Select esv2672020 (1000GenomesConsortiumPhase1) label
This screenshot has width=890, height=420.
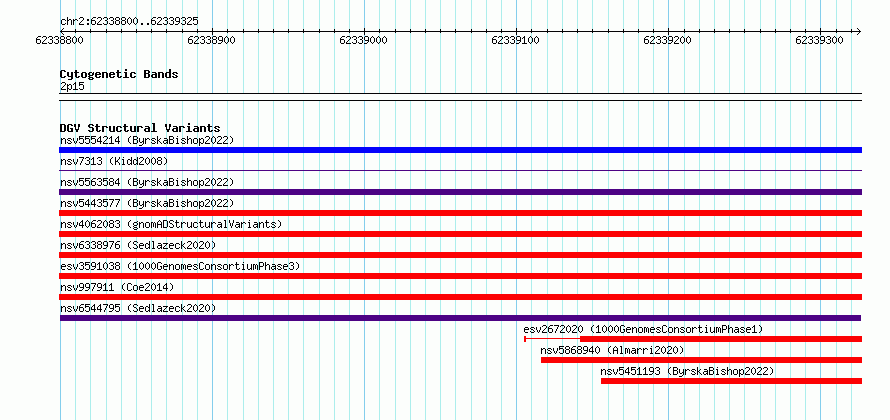pos(643,329)
